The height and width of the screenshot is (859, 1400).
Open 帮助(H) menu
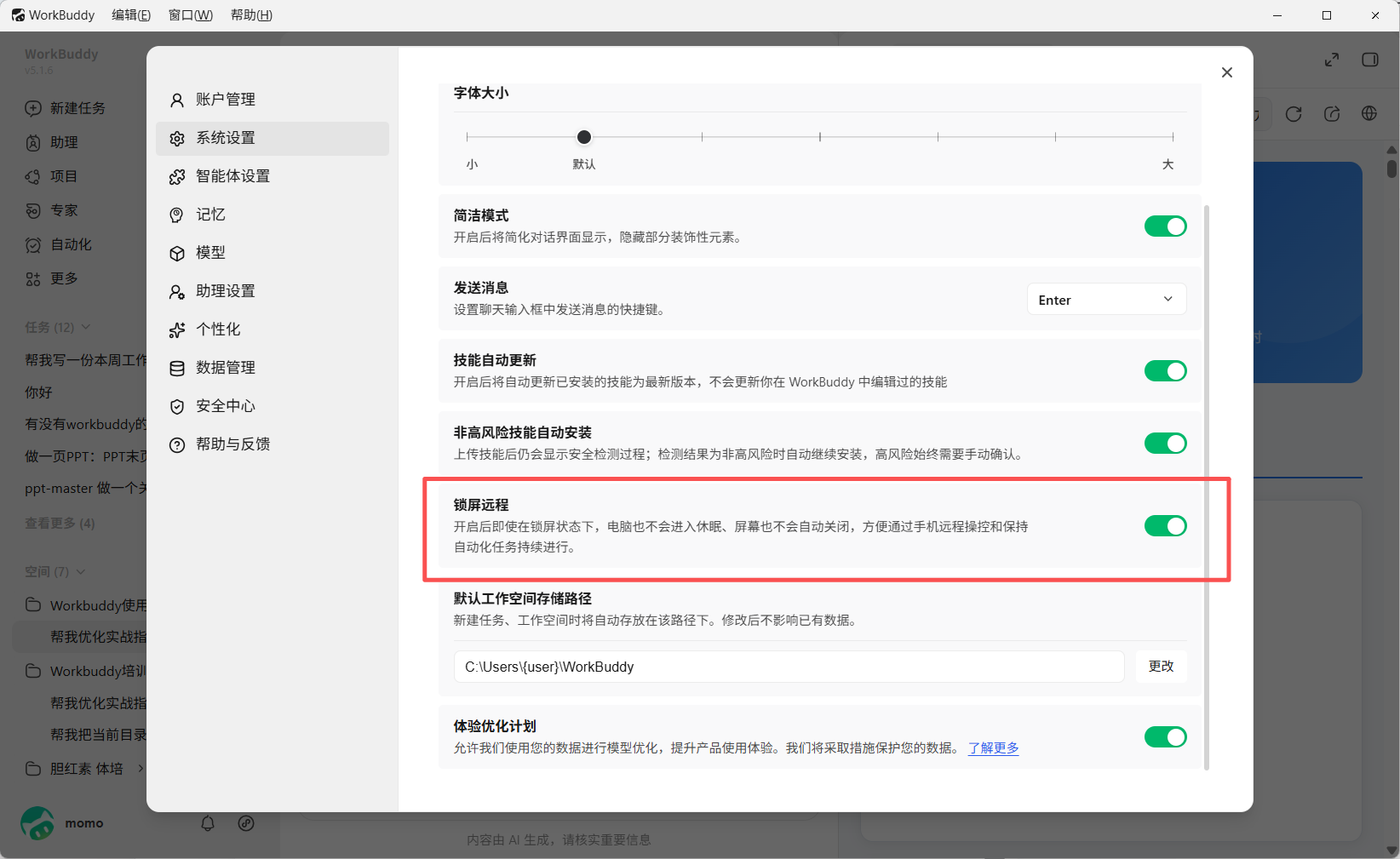(251, 15)
